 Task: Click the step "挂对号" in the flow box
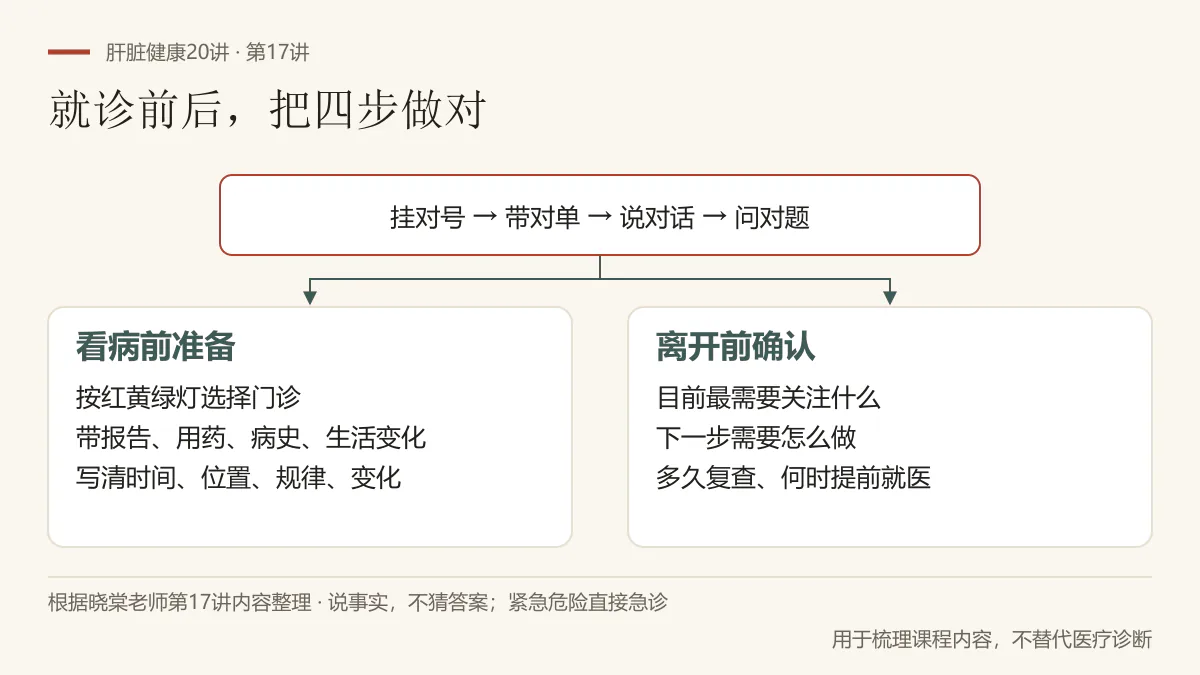427,217
